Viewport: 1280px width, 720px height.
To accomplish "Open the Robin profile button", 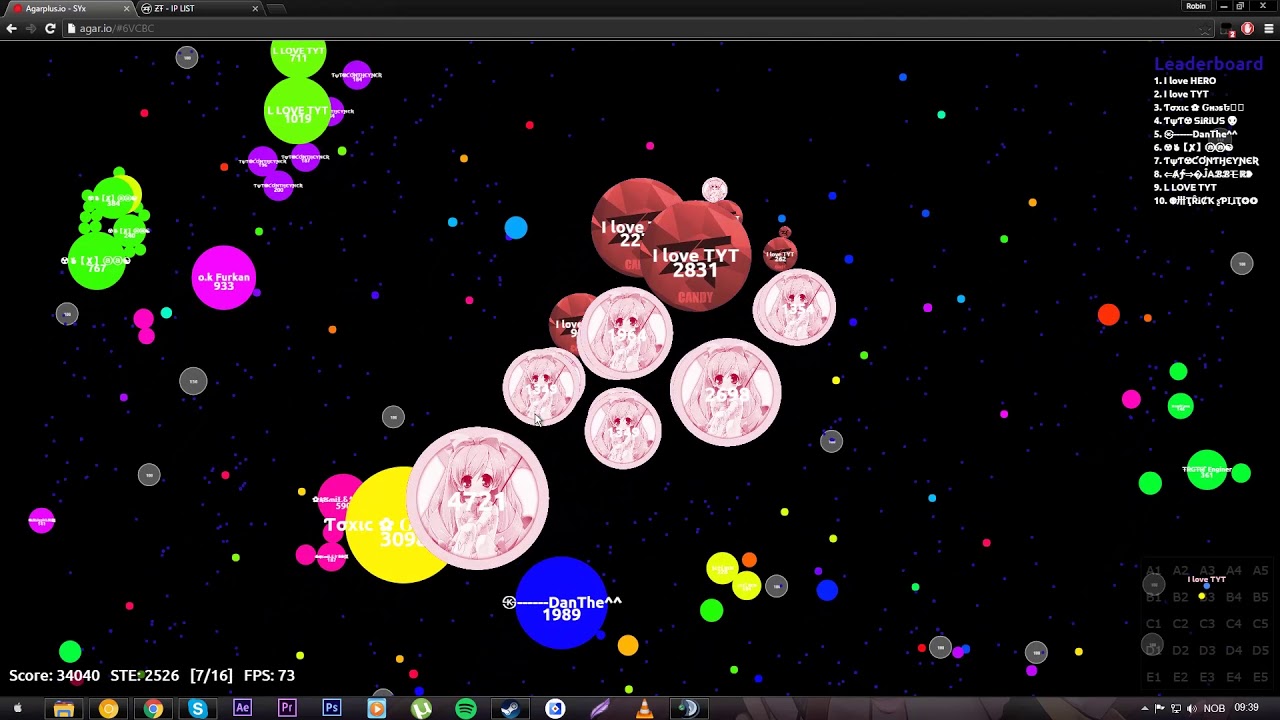I will [1196, 6].
